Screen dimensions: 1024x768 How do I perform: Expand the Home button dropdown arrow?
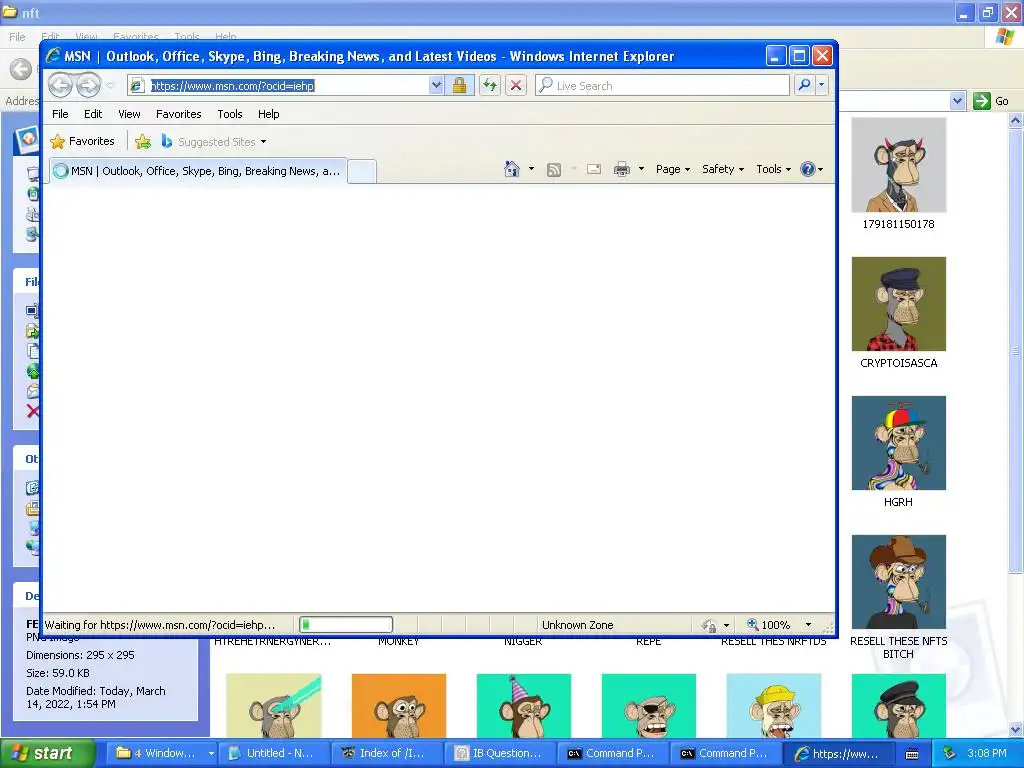coord(531,169)
